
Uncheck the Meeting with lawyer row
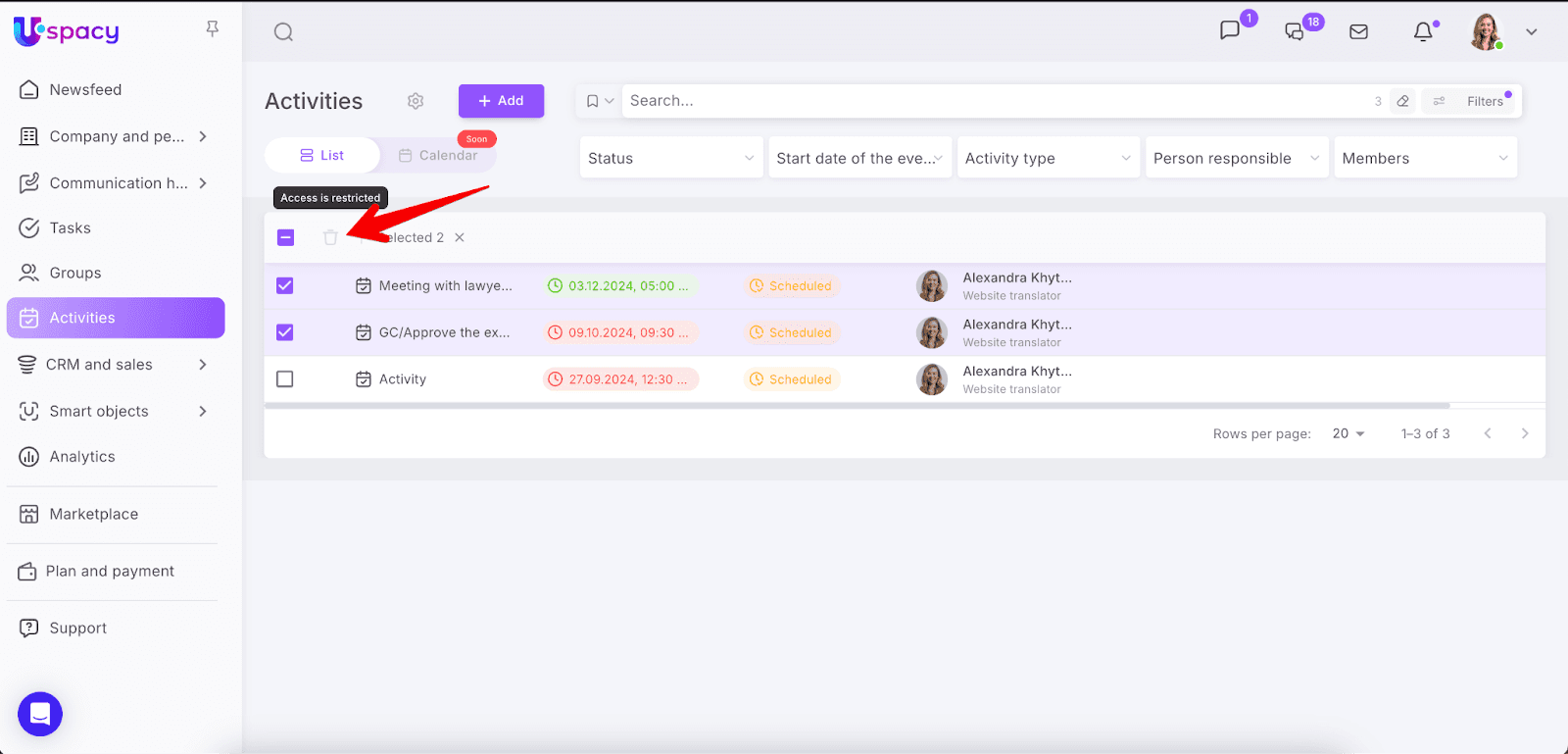coord(285,285)
